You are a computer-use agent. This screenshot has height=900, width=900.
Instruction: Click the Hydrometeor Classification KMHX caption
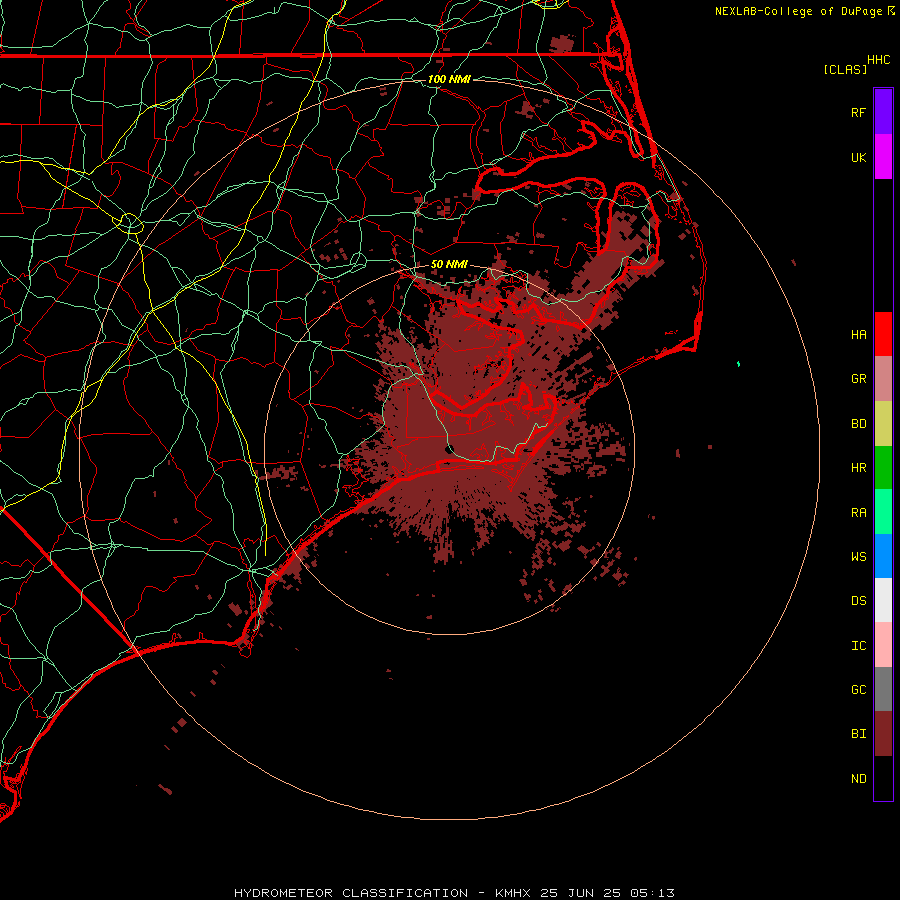tap(454, 893)
